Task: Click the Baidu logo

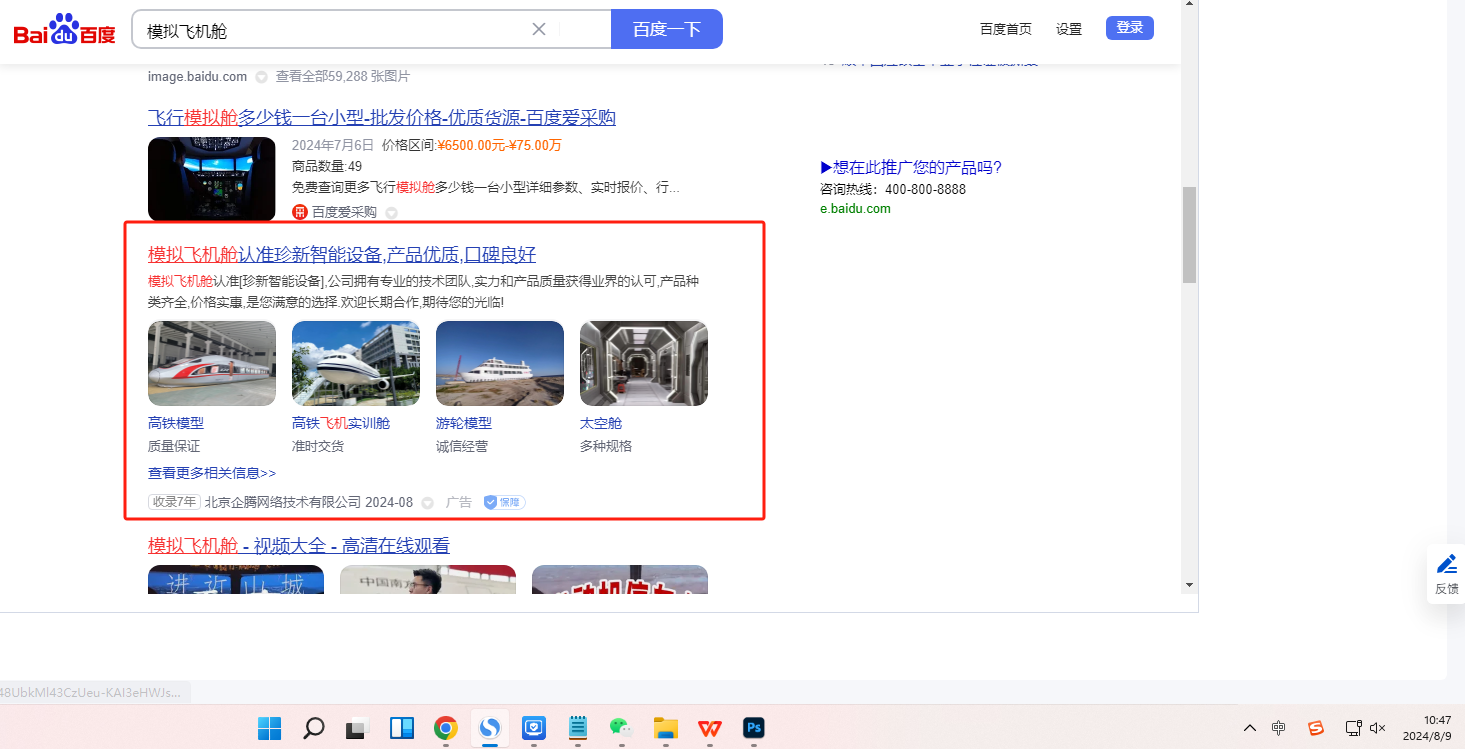Action: pyautogui.click(x=64, y=30)
